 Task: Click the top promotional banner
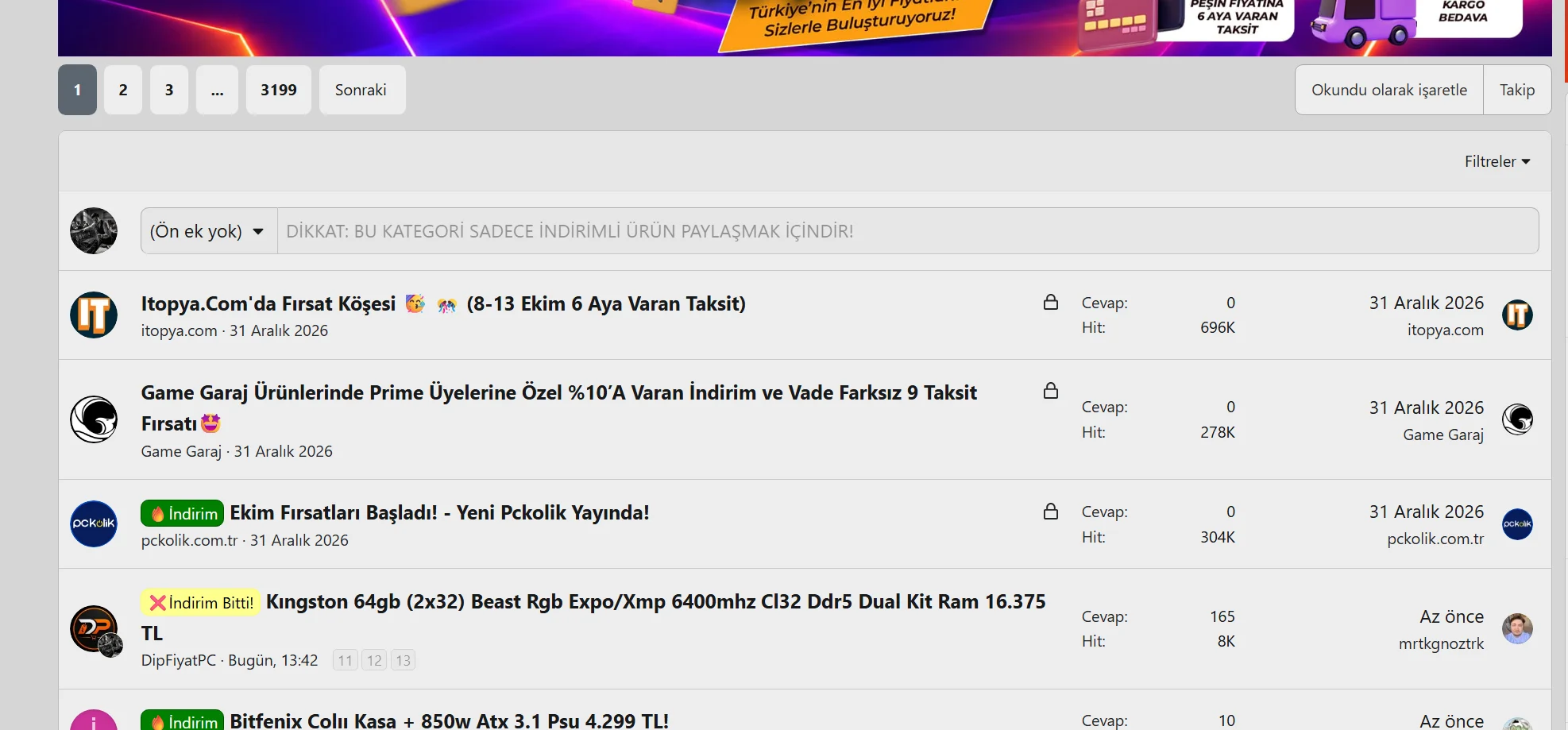[805, 28]
